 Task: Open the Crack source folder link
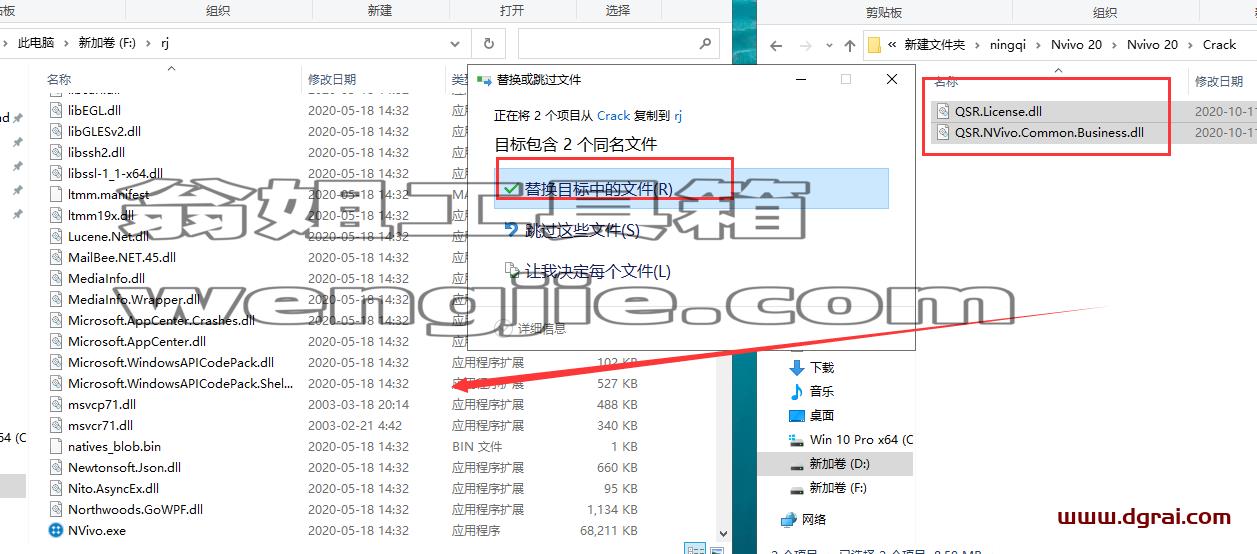(x=614, y=116)
